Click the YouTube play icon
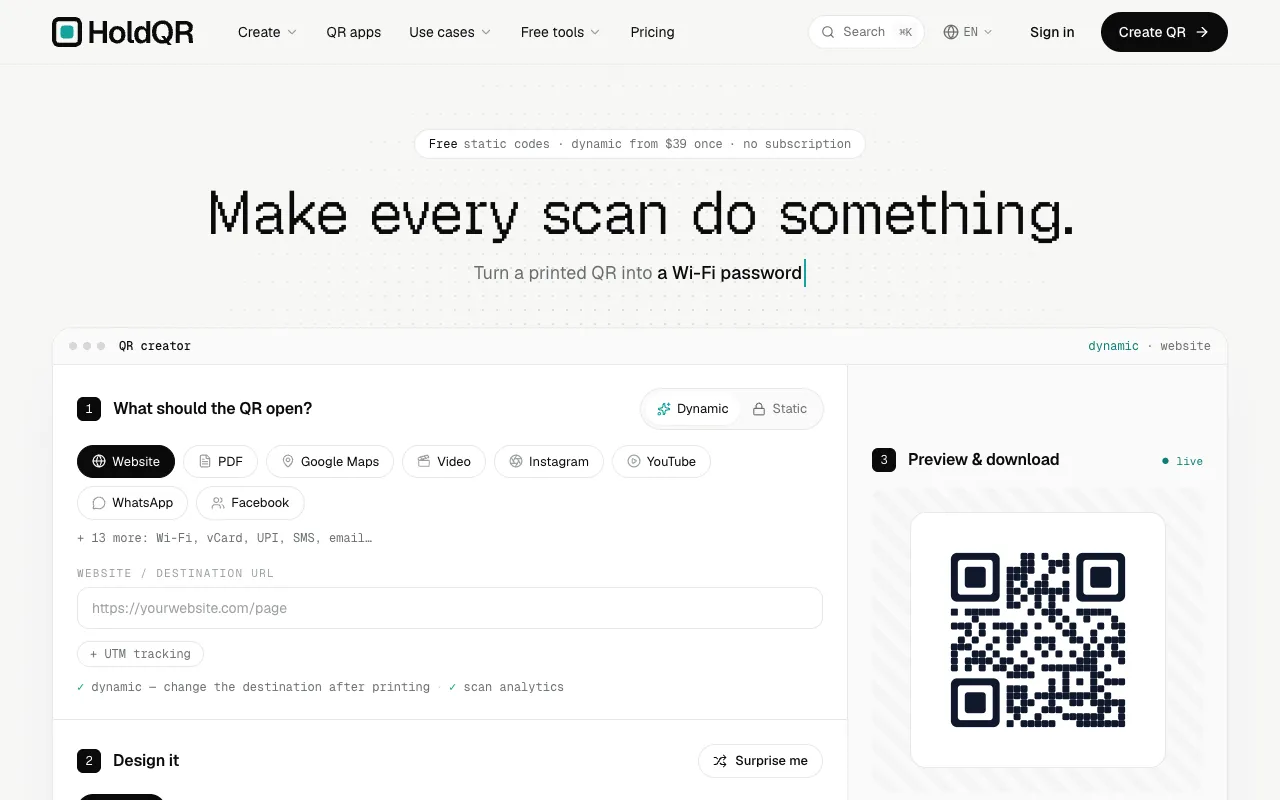Screen dimensions: 1280x800 pyautogui.click(x=634, y=461)
